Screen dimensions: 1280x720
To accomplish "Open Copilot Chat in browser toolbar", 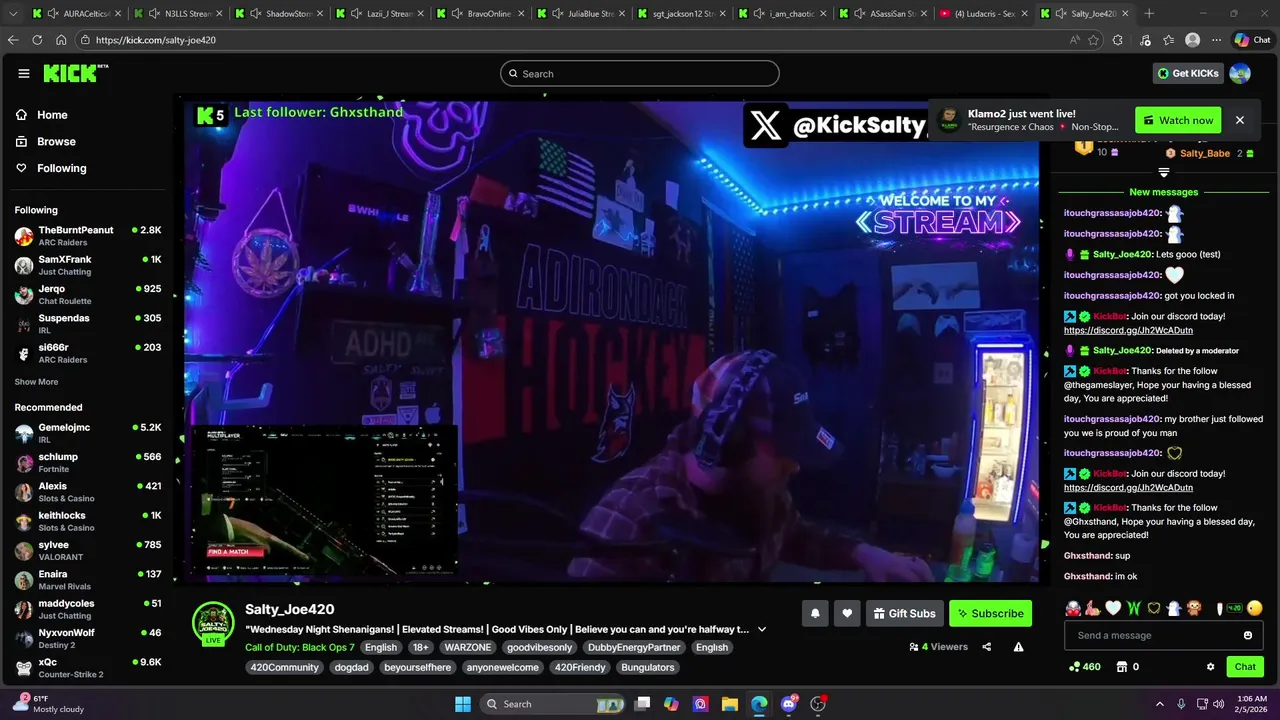I will pyautogui.click(x=1253, y=40).
